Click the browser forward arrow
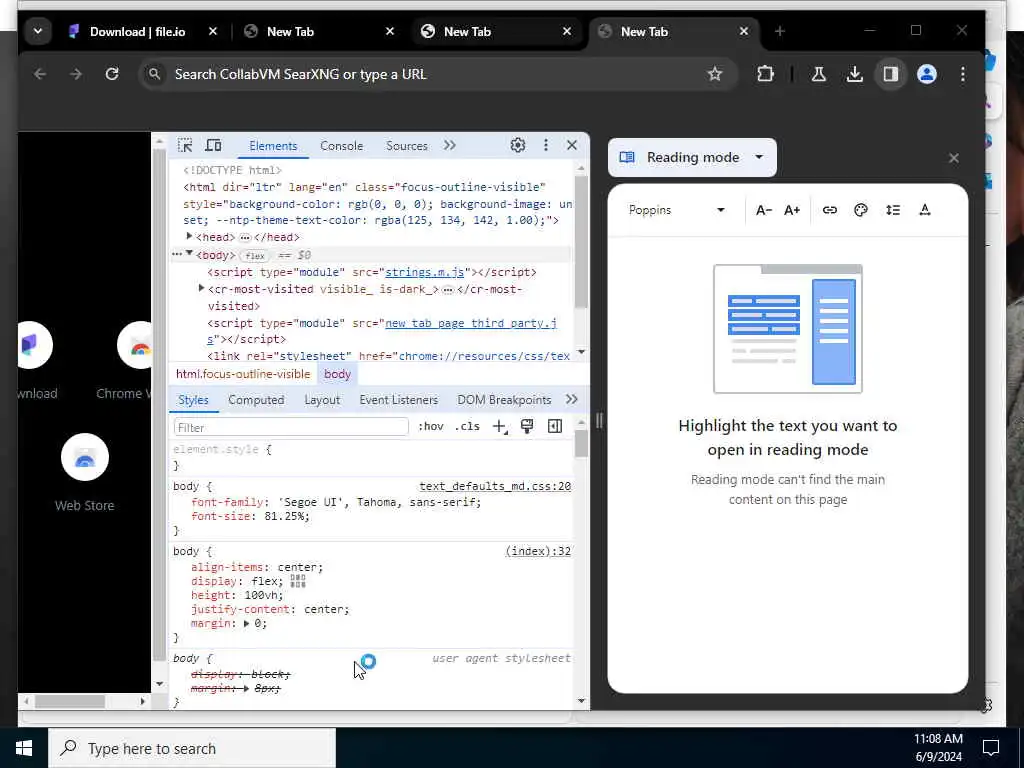The width and height of the screenshot is (1024, 768). point(76,74)
